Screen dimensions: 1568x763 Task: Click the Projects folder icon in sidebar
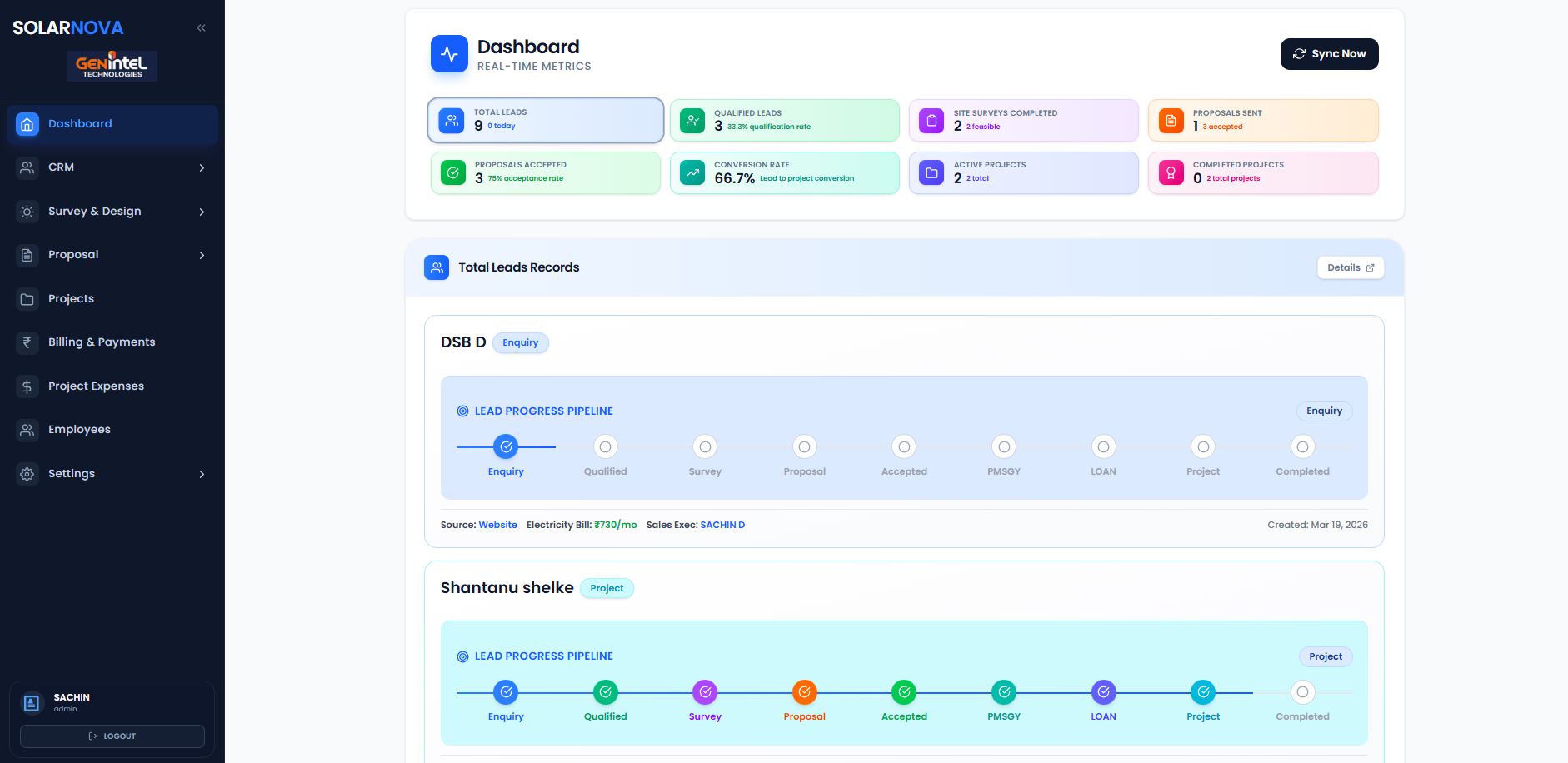[27, 299]
